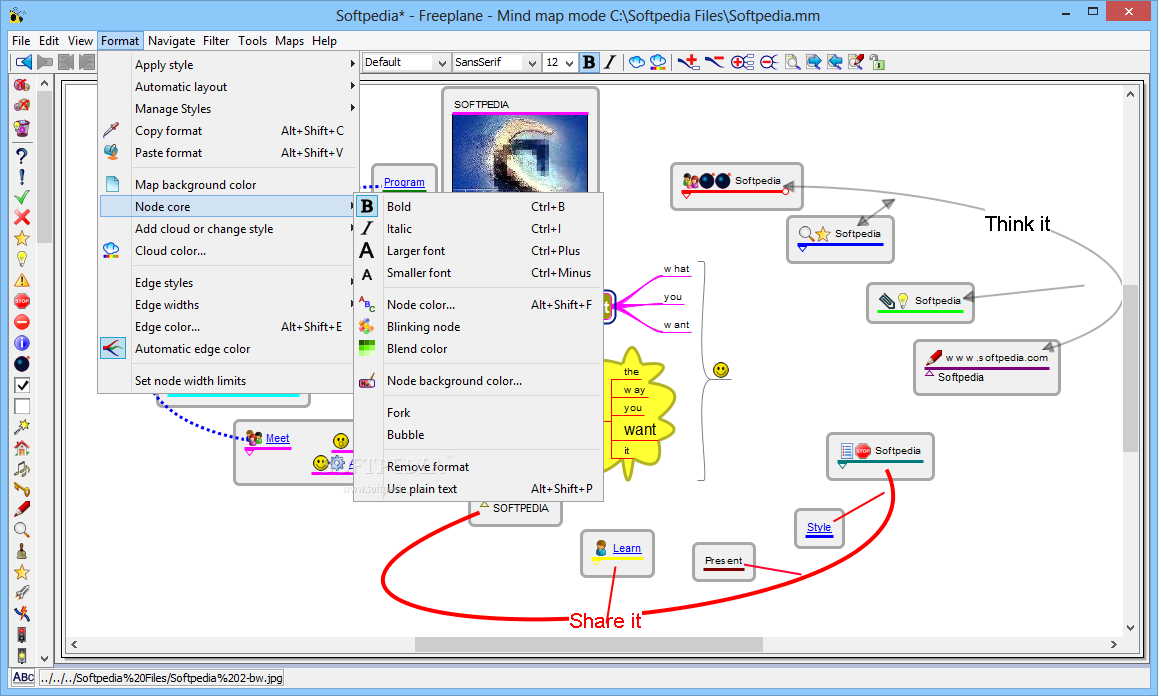1158x696 pixels.
Task: Open the Maps menu
Action: point(290,41)
